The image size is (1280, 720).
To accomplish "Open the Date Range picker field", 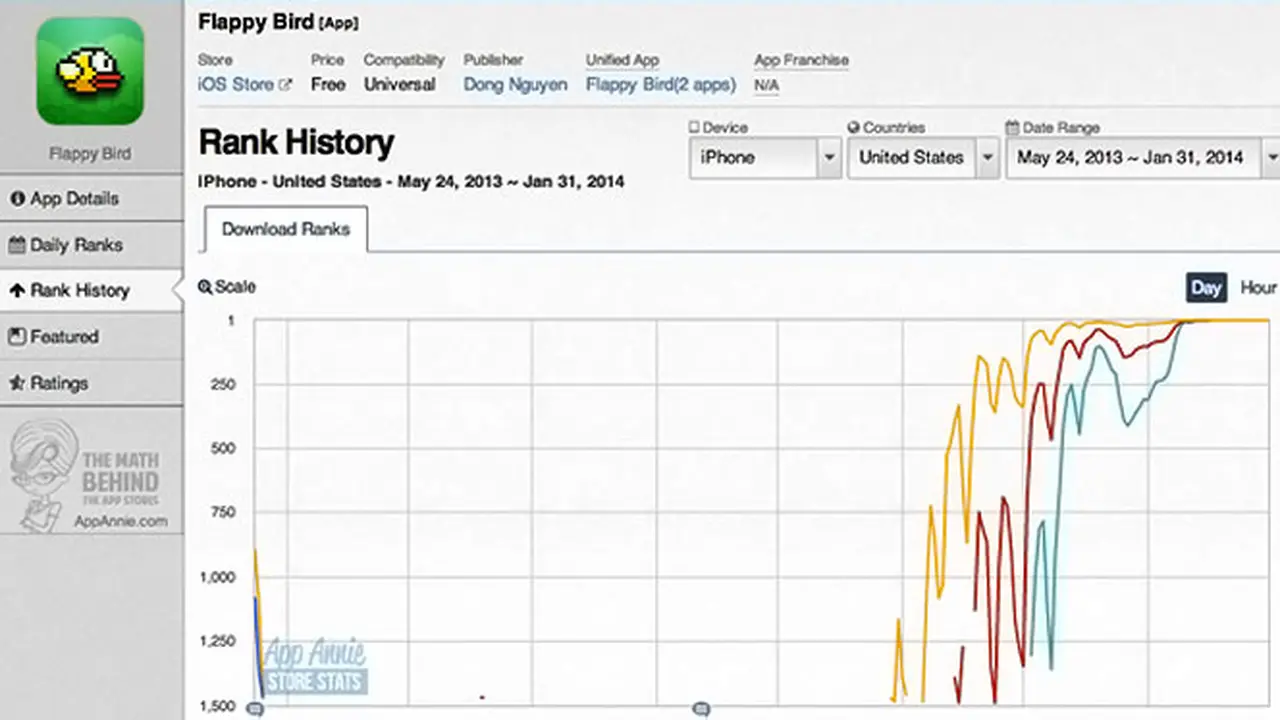I will [x=1143, y=158].
